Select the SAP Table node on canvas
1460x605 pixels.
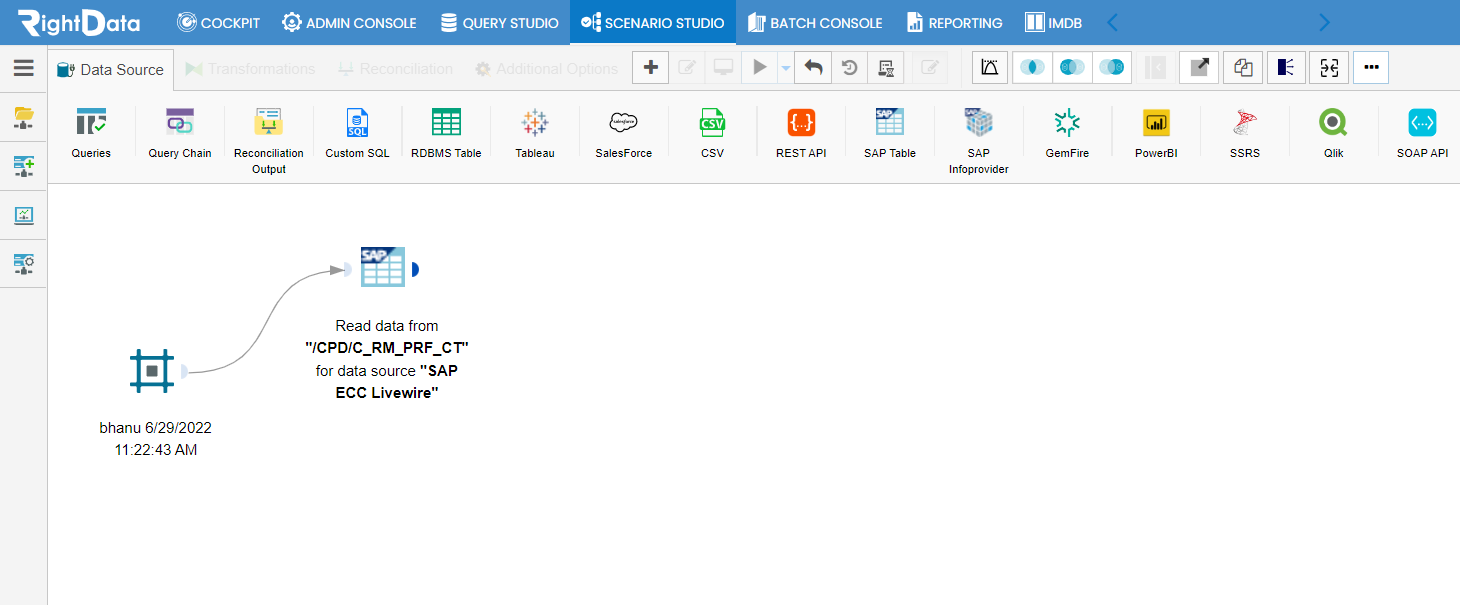pos(383,267)
